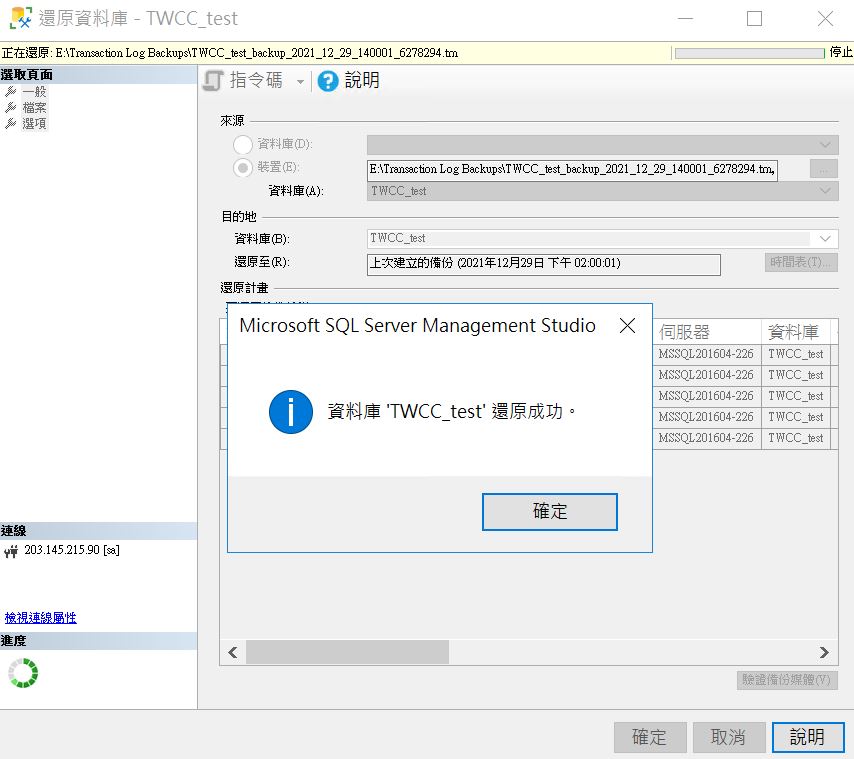Click wrench icon beside 選項
854x759 pixels.
click(10, 124)
